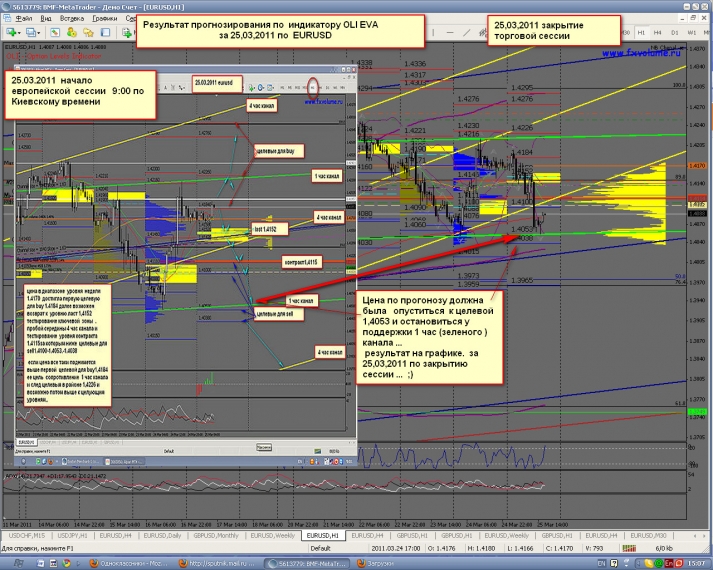Click the H: 1.4180 status bar value
Image resolution: width=713 pixels, height=570 pixels.
point(483,548)
